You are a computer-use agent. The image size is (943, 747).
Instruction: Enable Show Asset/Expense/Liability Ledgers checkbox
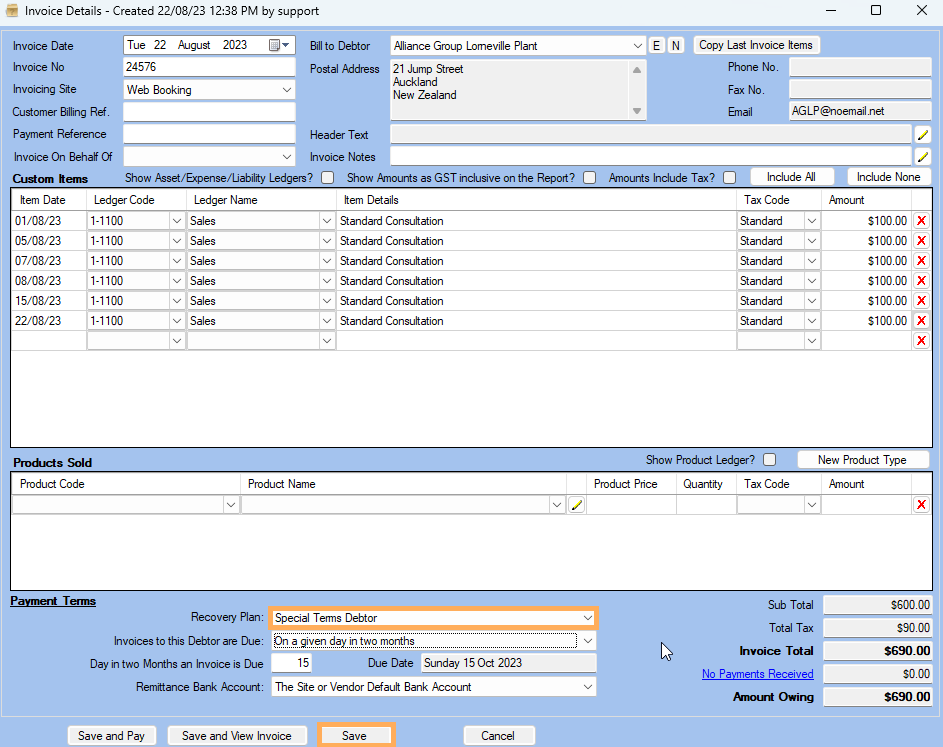pyautogui.click(x=327, y=178)
